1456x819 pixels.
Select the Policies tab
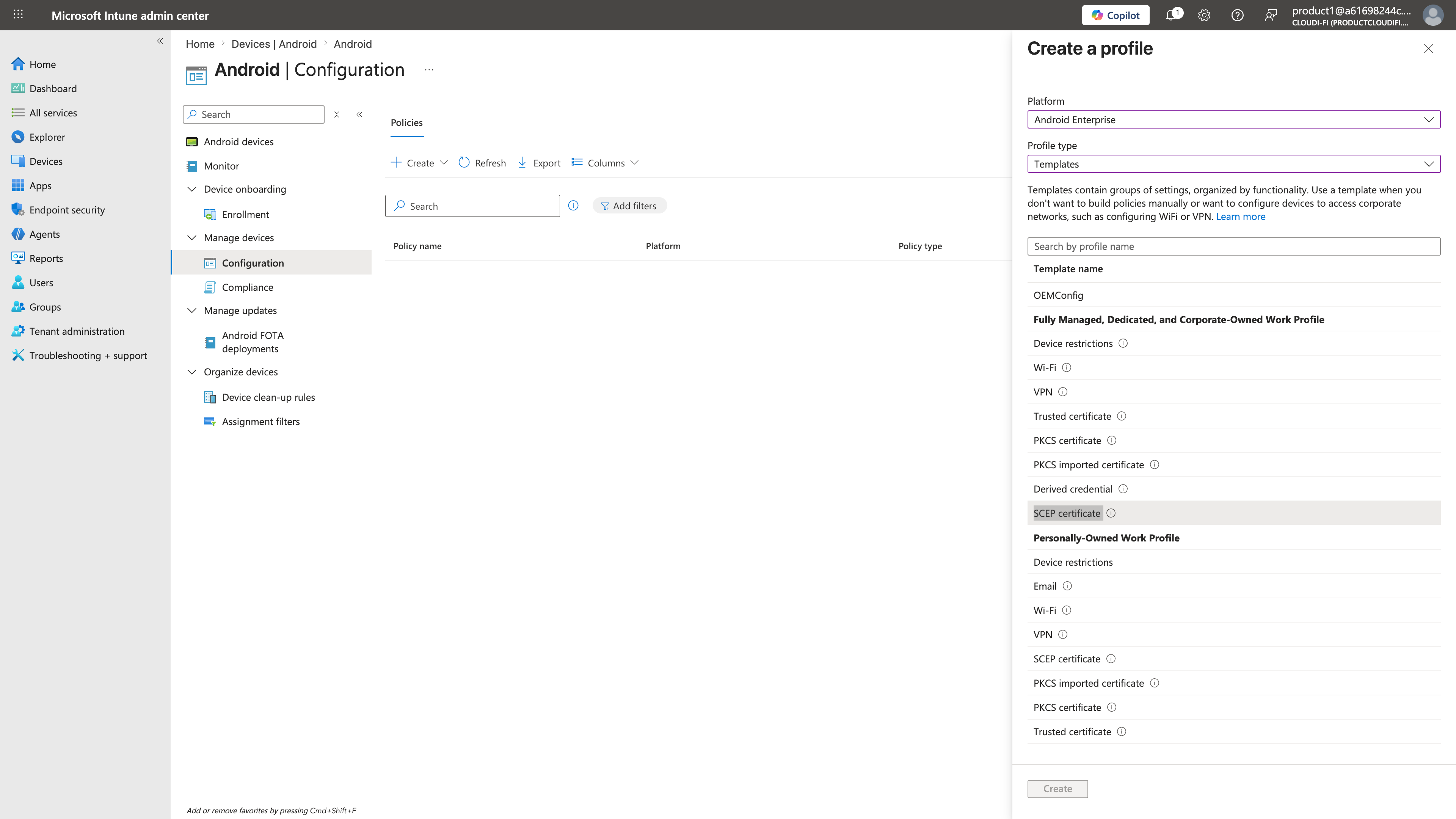pos(407,123)
